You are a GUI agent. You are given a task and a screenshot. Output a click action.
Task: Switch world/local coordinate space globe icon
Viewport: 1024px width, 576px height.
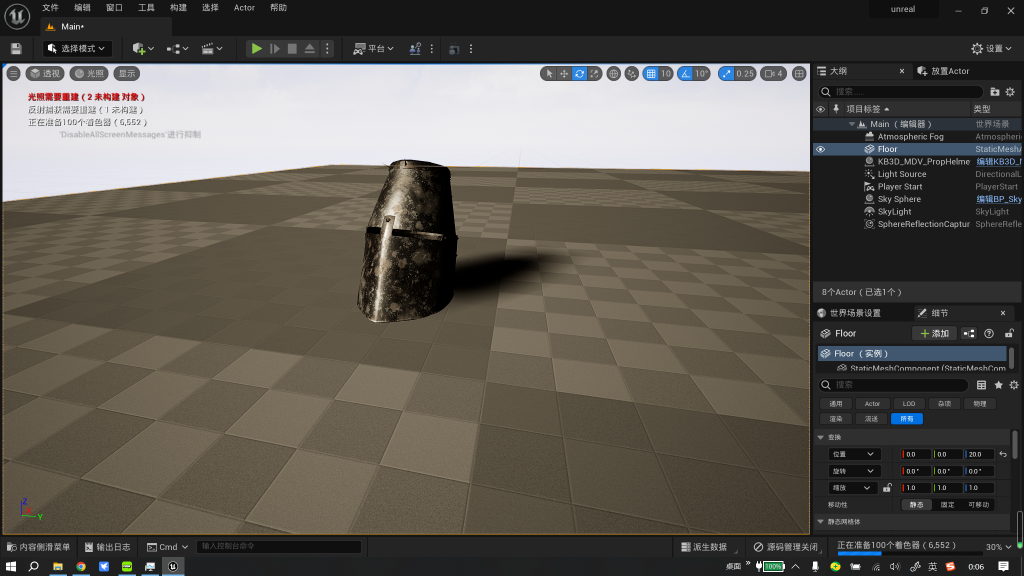[x=613, y=74]
